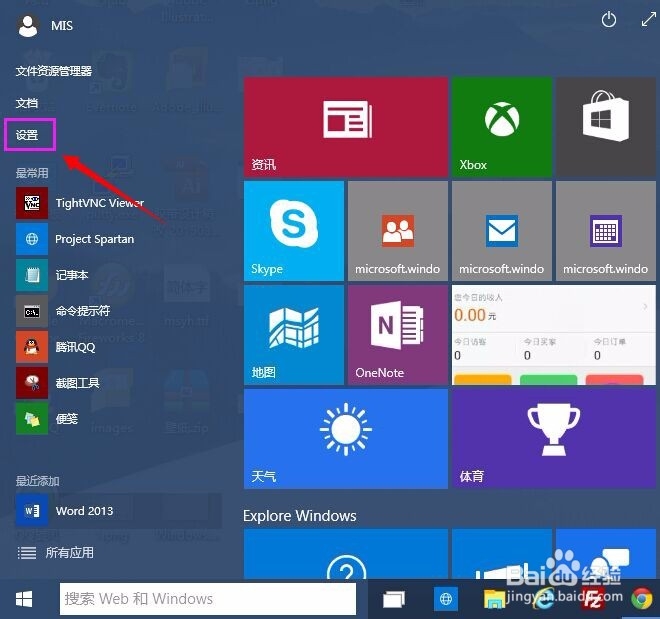Launch 腾讯QQ penguin icon
Screen dimensions: 660x619
32,347
